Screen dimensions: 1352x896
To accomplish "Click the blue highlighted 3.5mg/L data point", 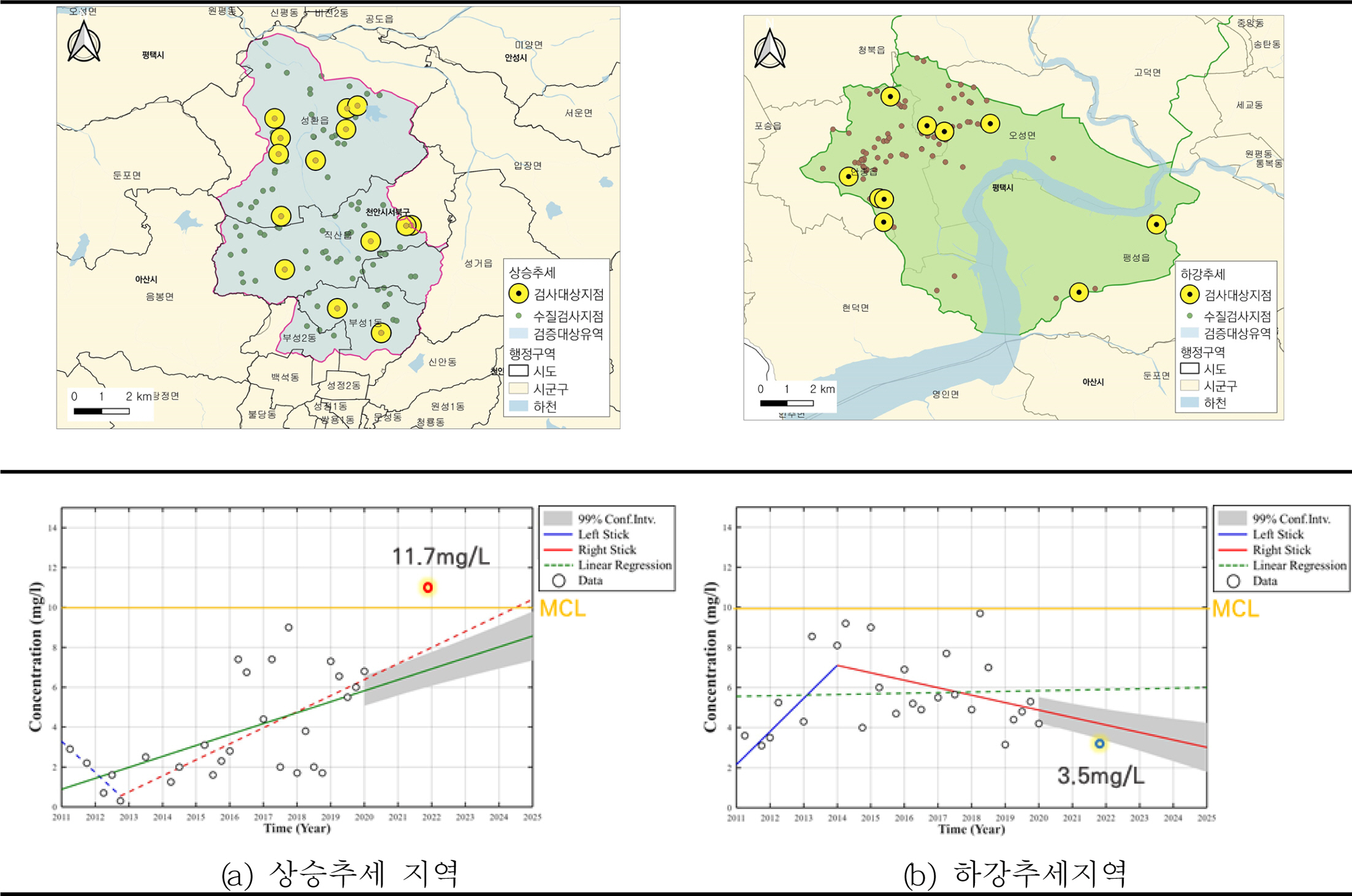I will [1100, 743].
